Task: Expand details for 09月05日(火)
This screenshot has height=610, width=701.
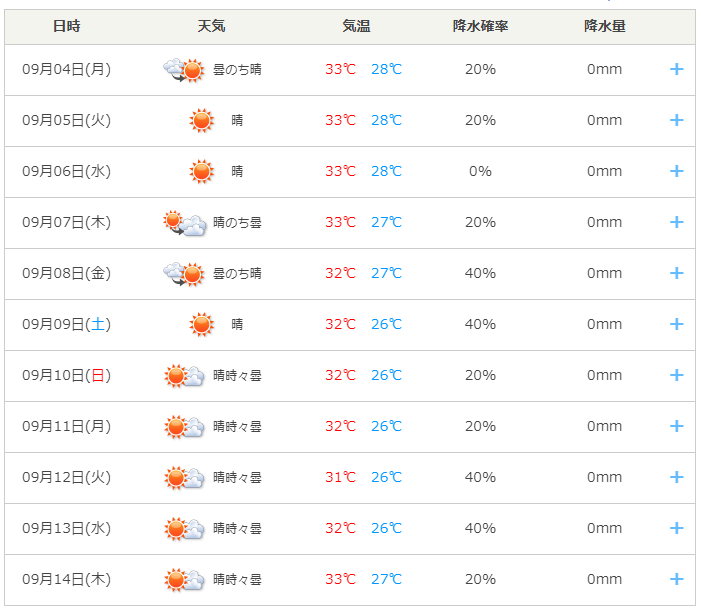Action: (x=676, y=120)
